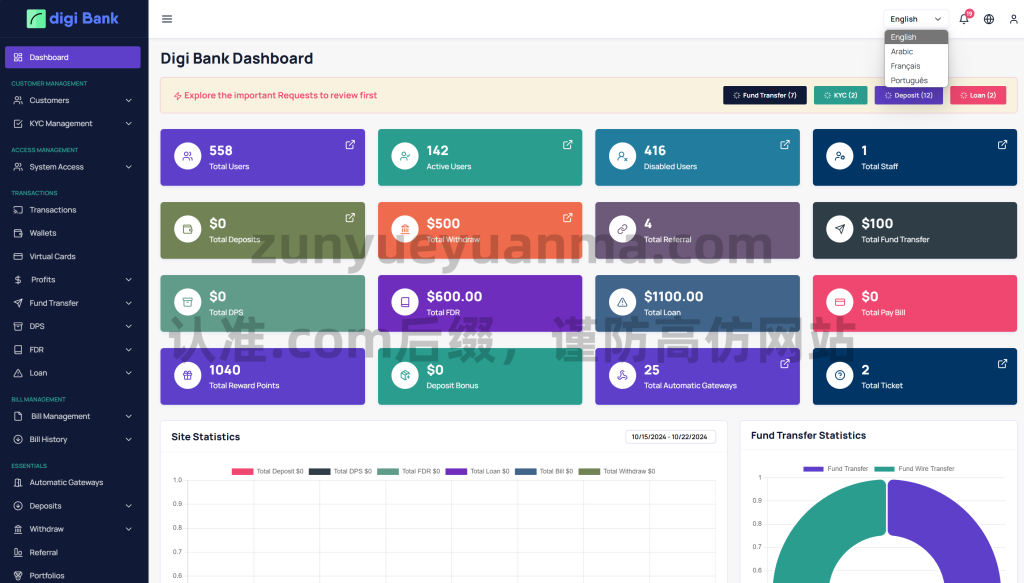Expand the Loan sidebar menu

click(72, 373)
